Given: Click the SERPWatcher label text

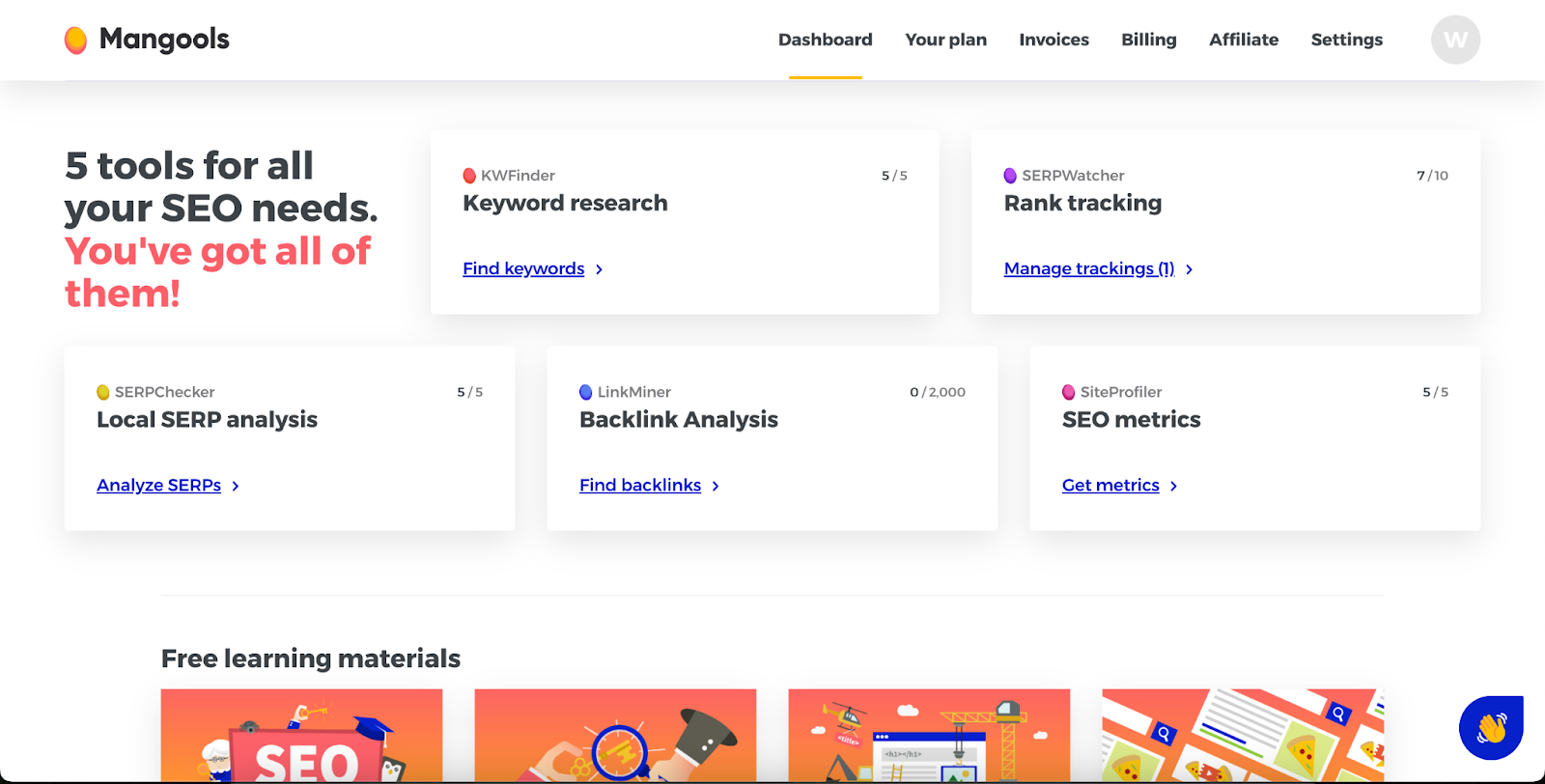Looking at the screenshot, I should coord(1073,176).
